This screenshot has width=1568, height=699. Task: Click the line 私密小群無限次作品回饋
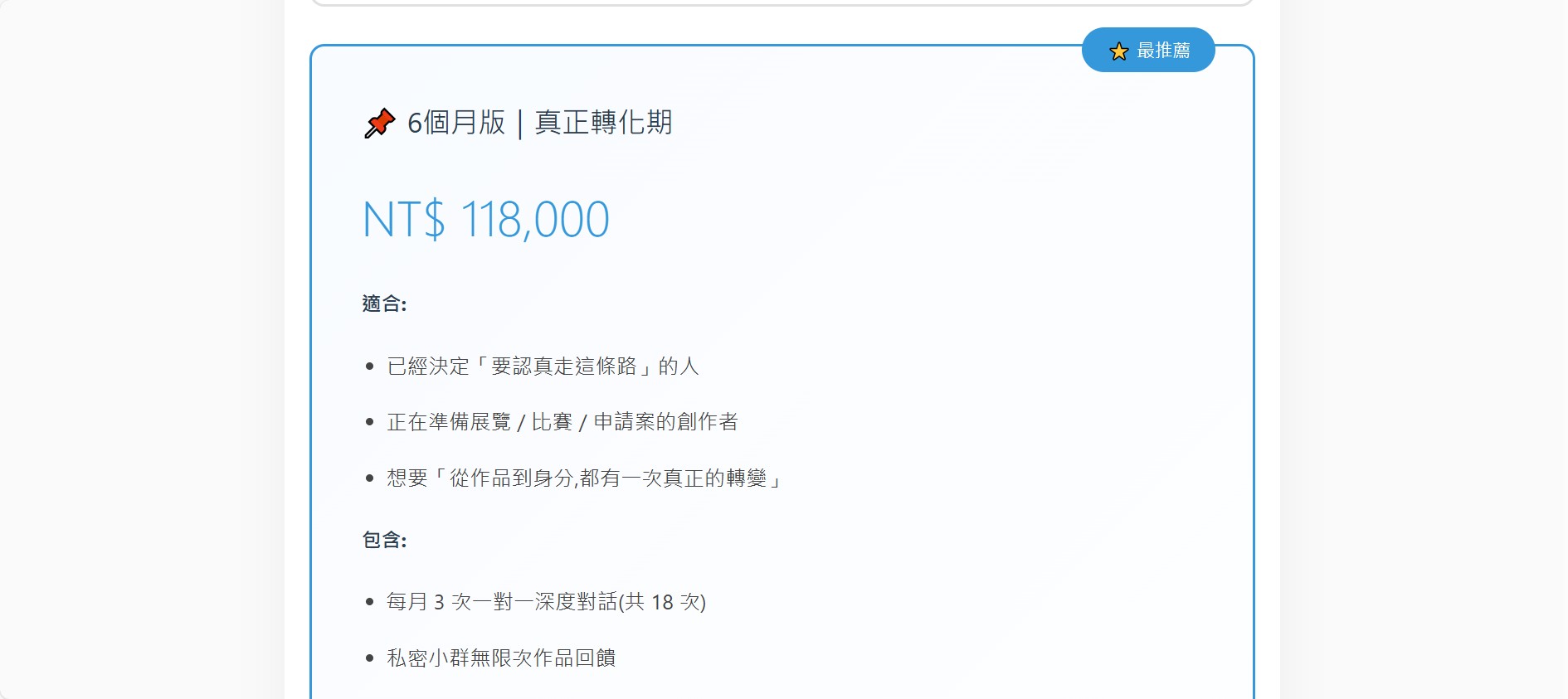(501, 658)
